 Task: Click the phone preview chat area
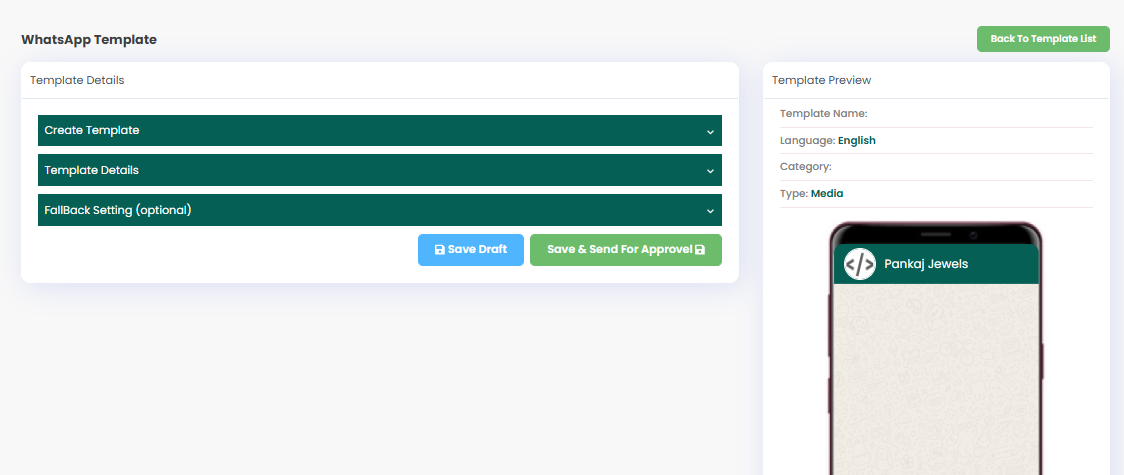[x=936, y=379]
